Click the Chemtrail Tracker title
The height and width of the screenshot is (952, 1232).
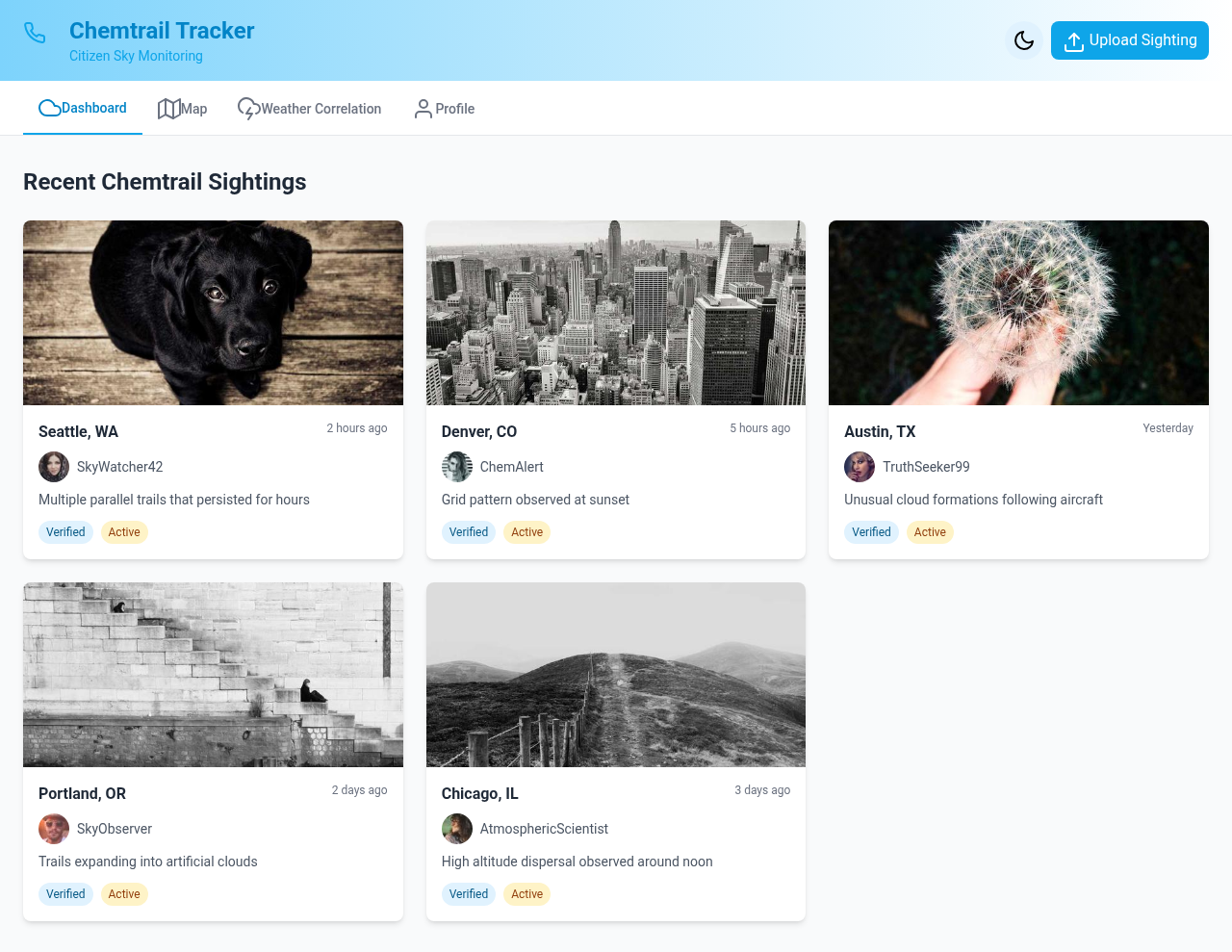pos(162,31)
